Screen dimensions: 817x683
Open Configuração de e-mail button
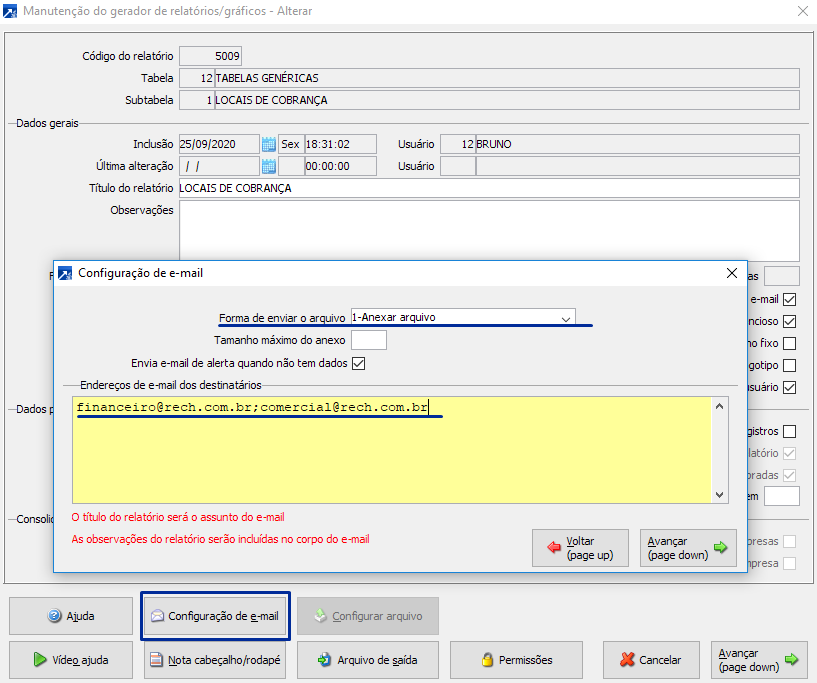coord(215,616)
